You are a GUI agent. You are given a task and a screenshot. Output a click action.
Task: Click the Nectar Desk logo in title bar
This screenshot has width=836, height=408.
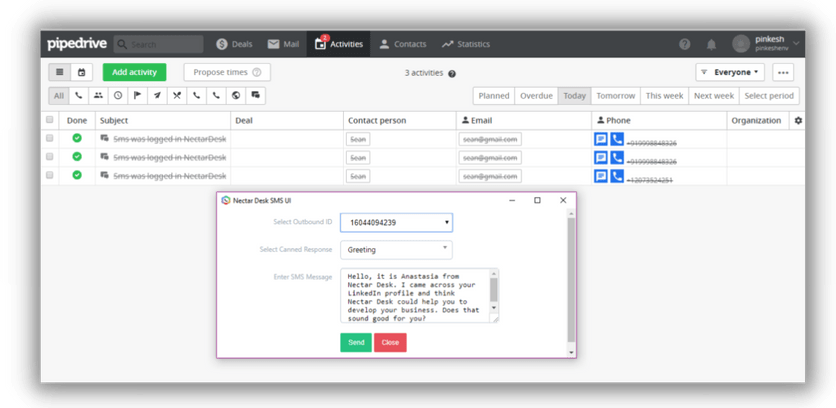click(x=226, y=201)
